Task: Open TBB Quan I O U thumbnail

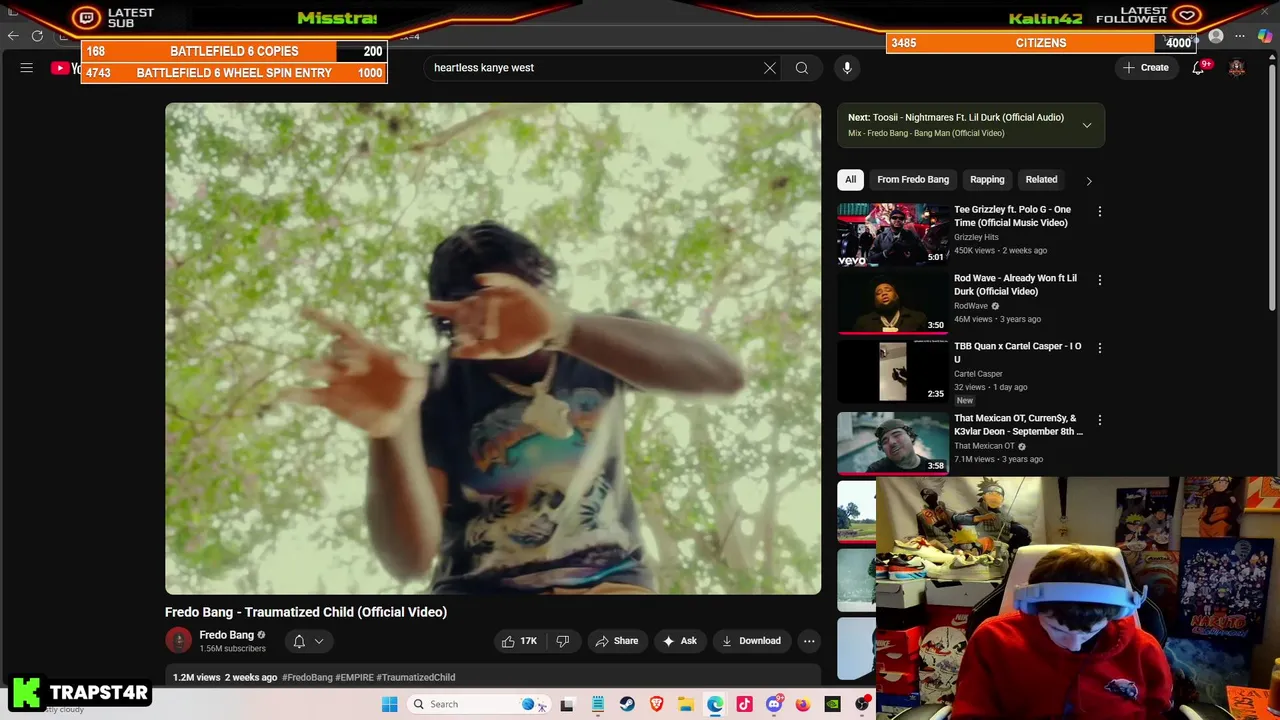Action: tap(893, 370)
